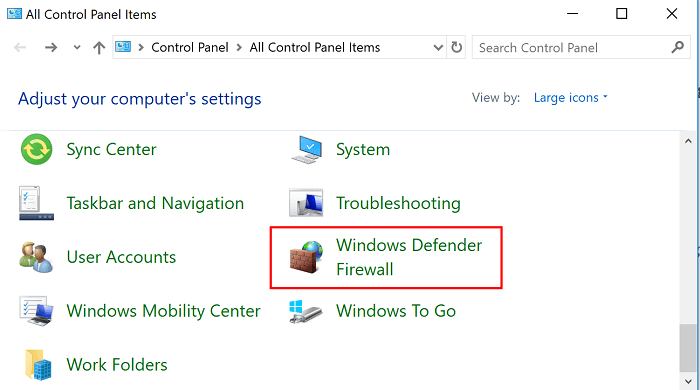The height and width of the screenshot is (390, 700).
Task: Click the Windows Defender Firewall brick icon
Action: [x=306, y=257]
